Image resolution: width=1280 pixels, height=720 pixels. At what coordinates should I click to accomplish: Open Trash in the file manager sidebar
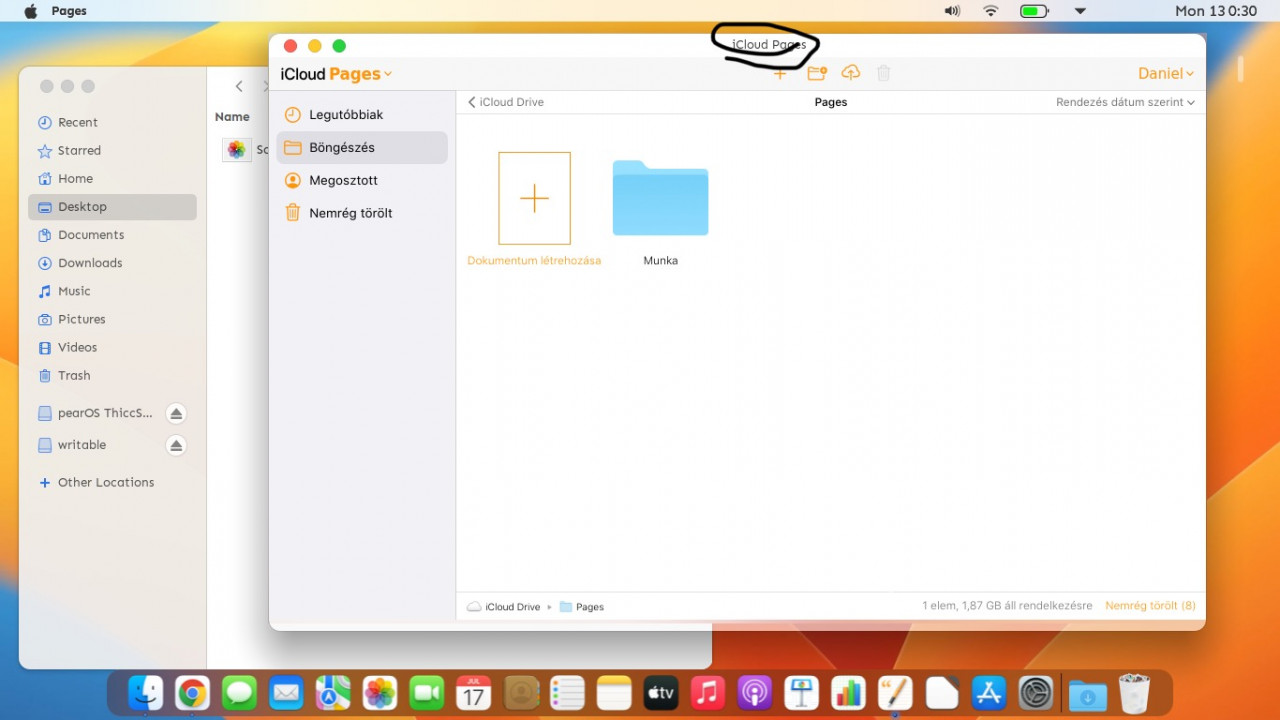[112, 376]
